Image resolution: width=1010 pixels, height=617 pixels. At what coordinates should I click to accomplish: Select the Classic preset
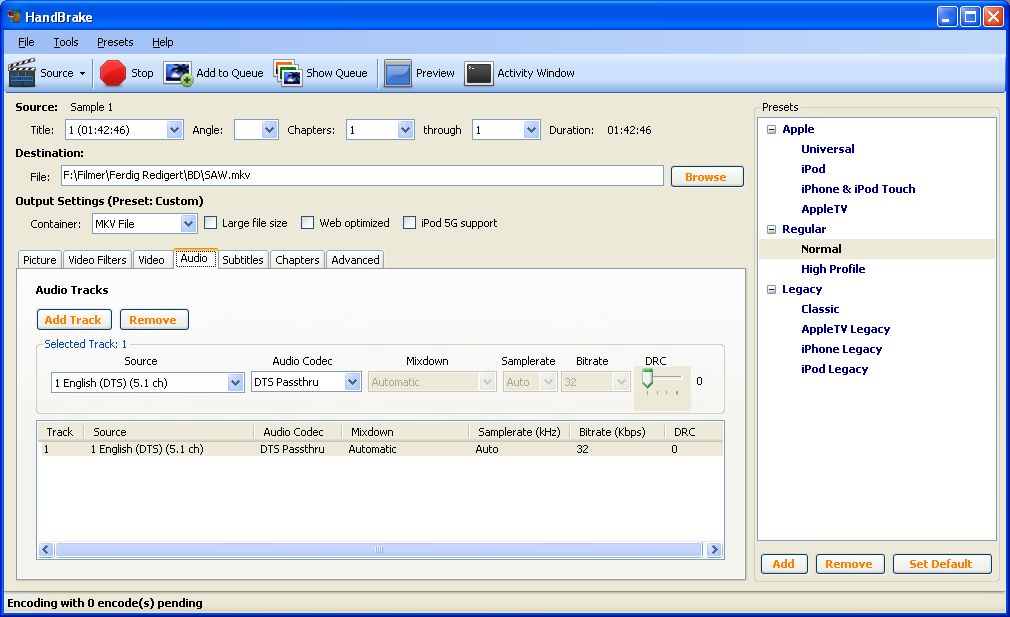click(820, 309)
